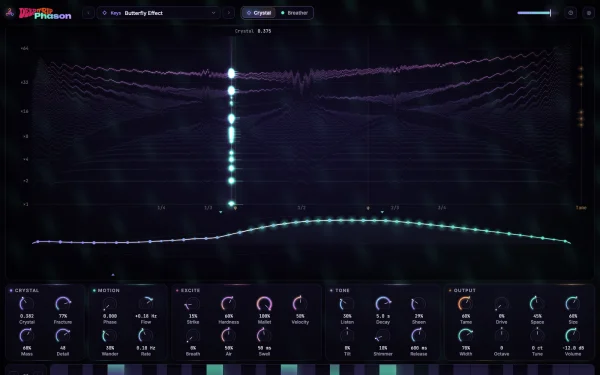Click the 1/2 ratio marker on axis
The height and width of the screenshot is (375, 600).
tap(302, 208)
